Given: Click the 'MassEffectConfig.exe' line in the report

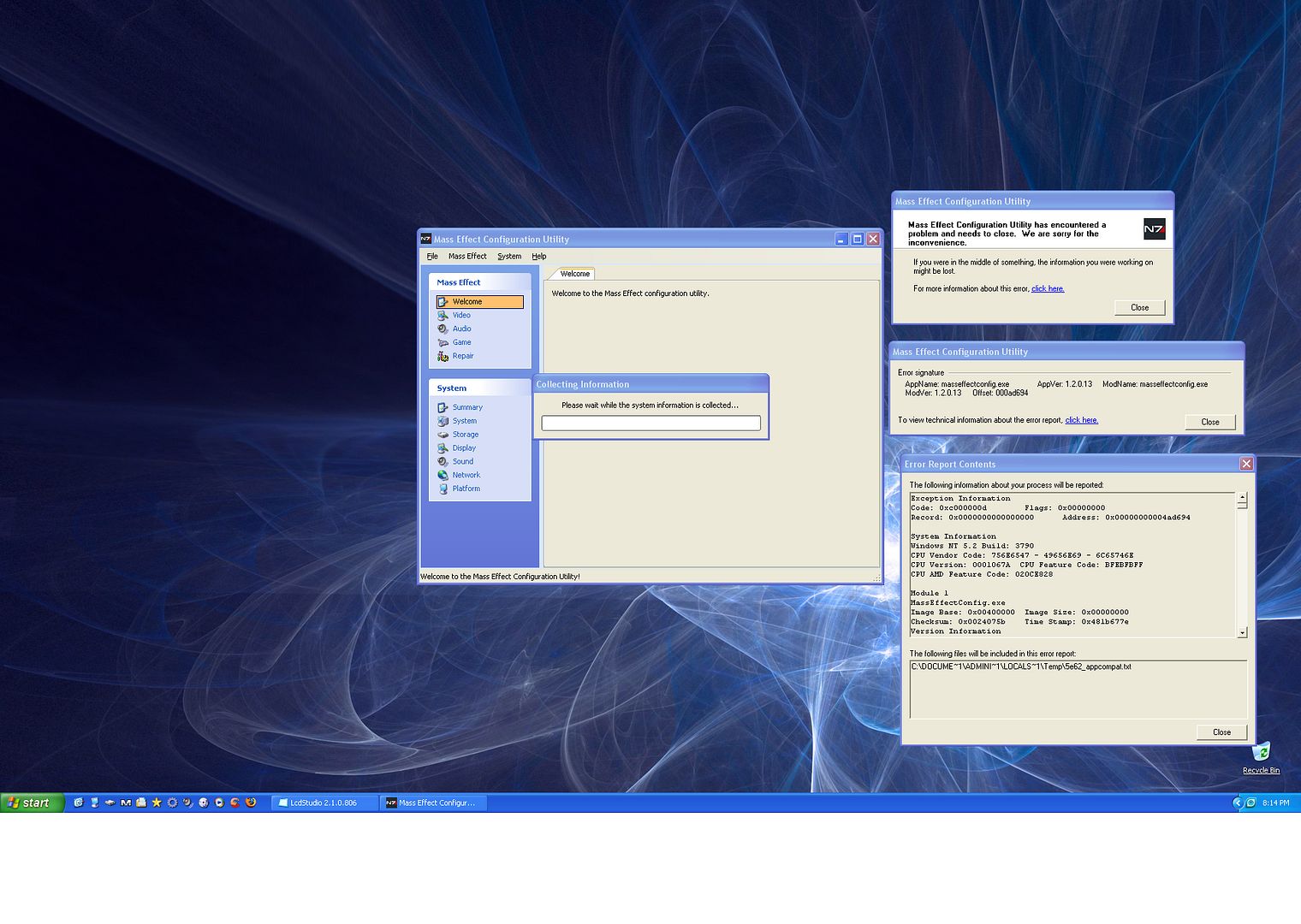Looking at the screenshot, I should 958,602.
